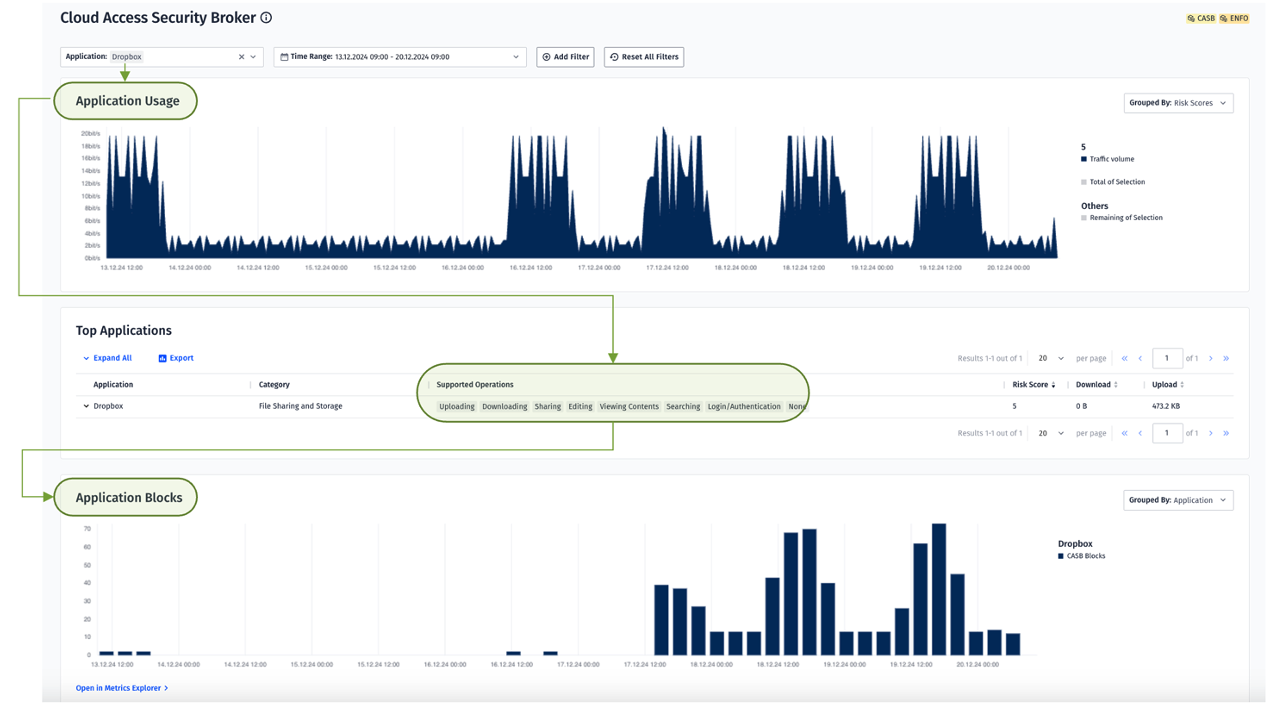The image size is (1280, 716).
Task: Click next page arrow in bottom pagination
Action: [1211, 433]
